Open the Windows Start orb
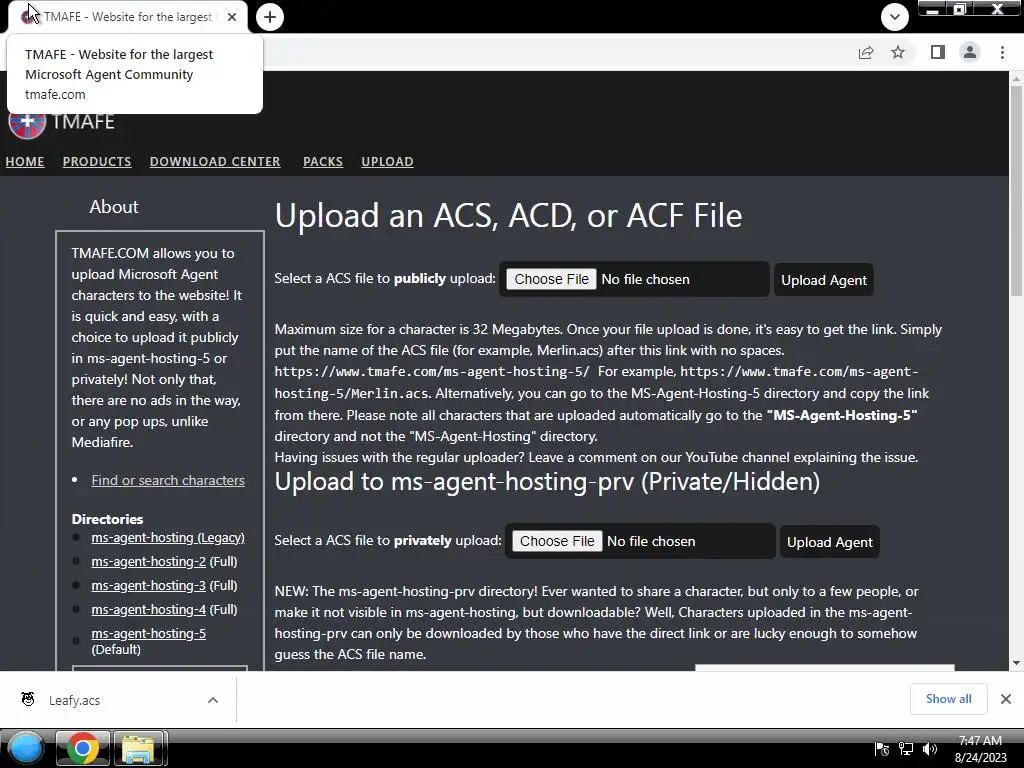The width and height of the screenshot is (1024, 768). click(26, 748)
